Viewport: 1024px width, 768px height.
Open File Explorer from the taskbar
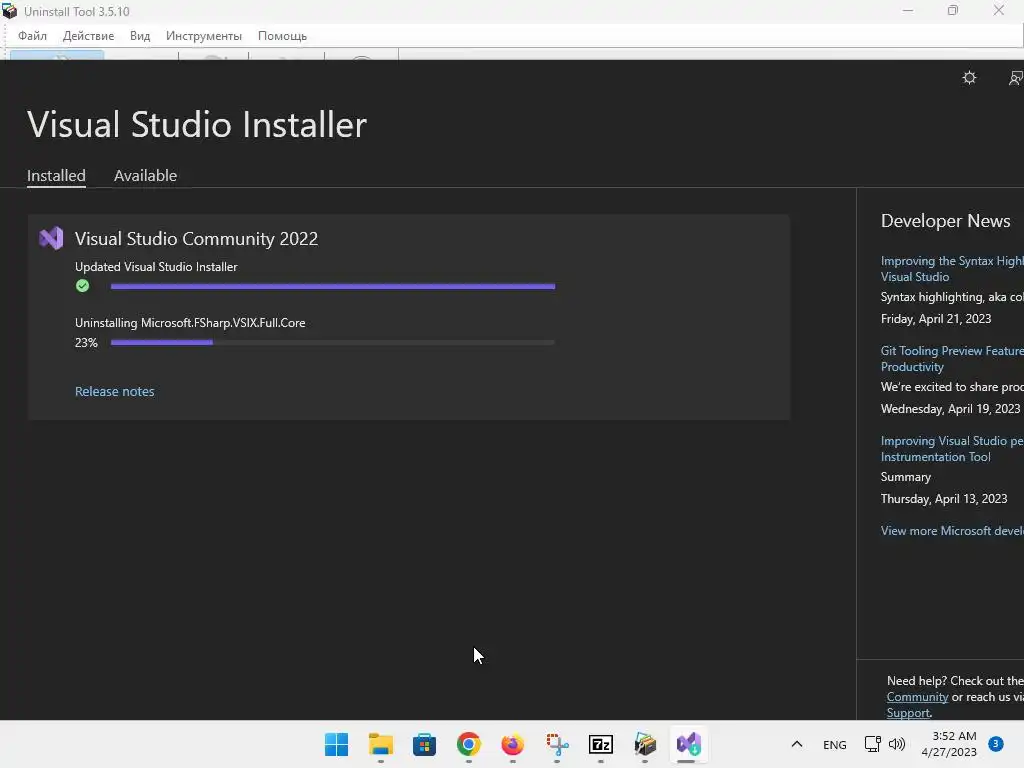[x=381, y=744]
